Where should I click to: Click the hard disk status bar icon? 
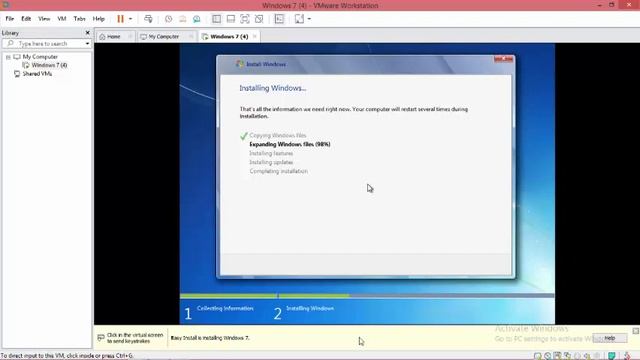coord(538,356)
